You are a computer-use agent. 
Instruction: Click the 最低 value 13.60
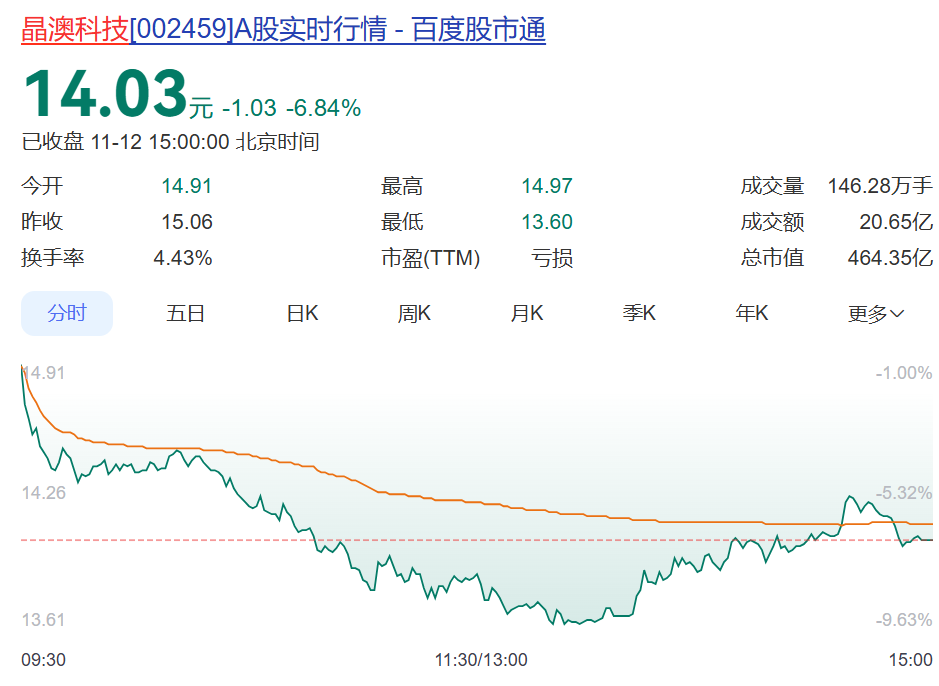click(546, 222)
